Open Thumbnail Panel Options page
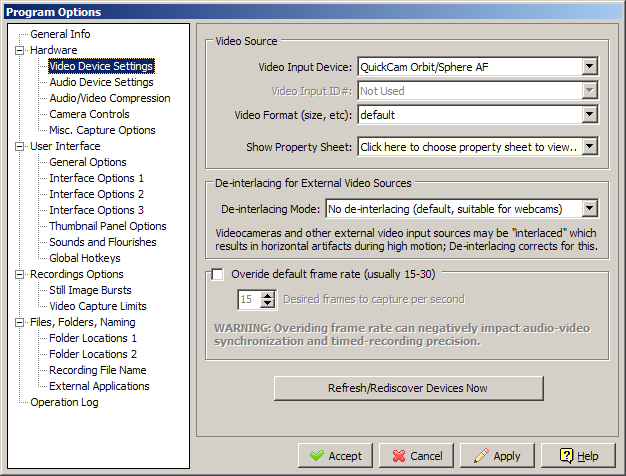Image resolution: width=626 pixels, height=476 pixels. point(108,226)
